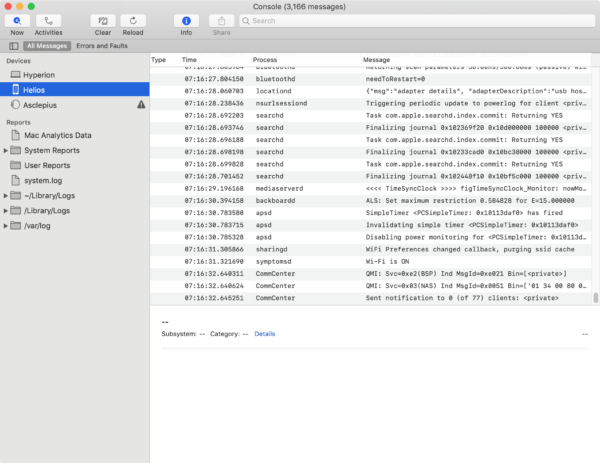Expand the /var/log folder

5,226
